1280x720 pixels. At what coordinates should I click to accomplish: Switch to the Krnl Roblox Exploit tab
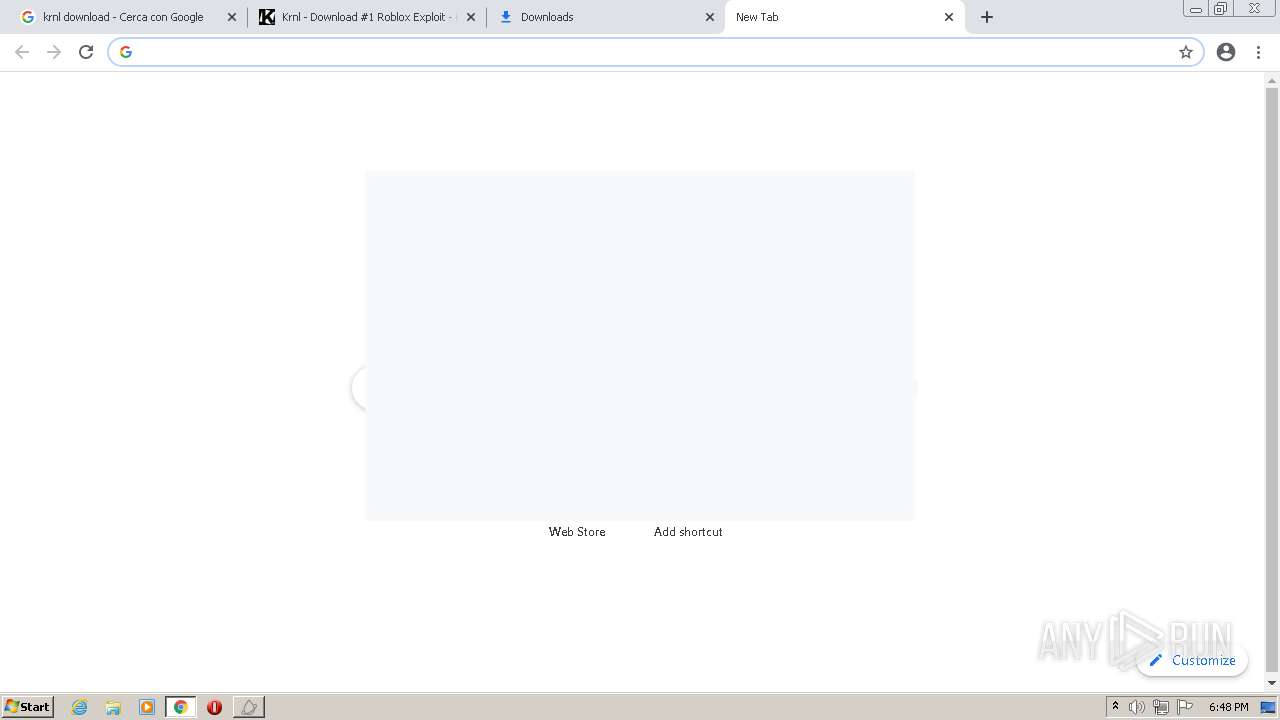(x=368, y=17)
